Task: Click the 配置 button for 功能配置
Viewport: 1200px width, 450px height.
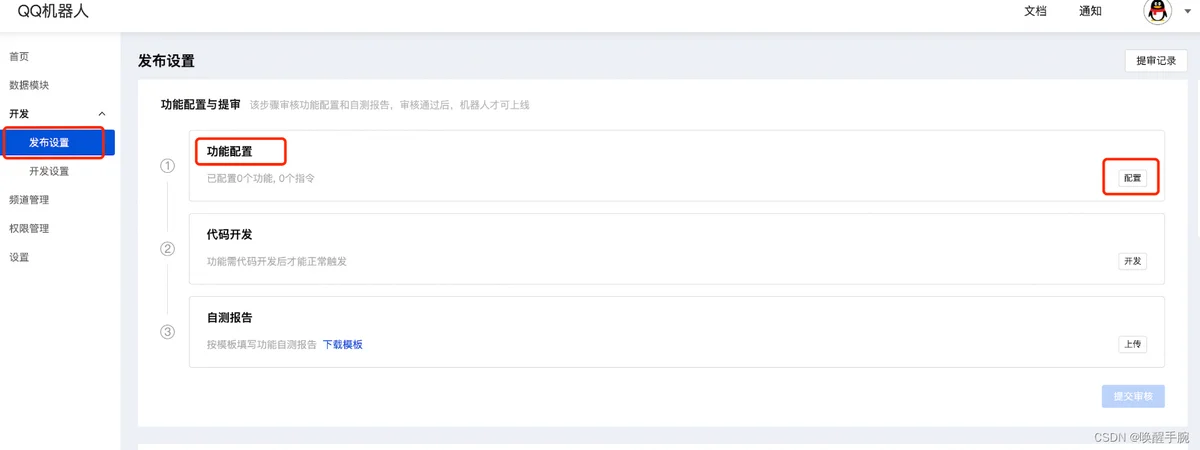Action: [x=1132, y=178]
